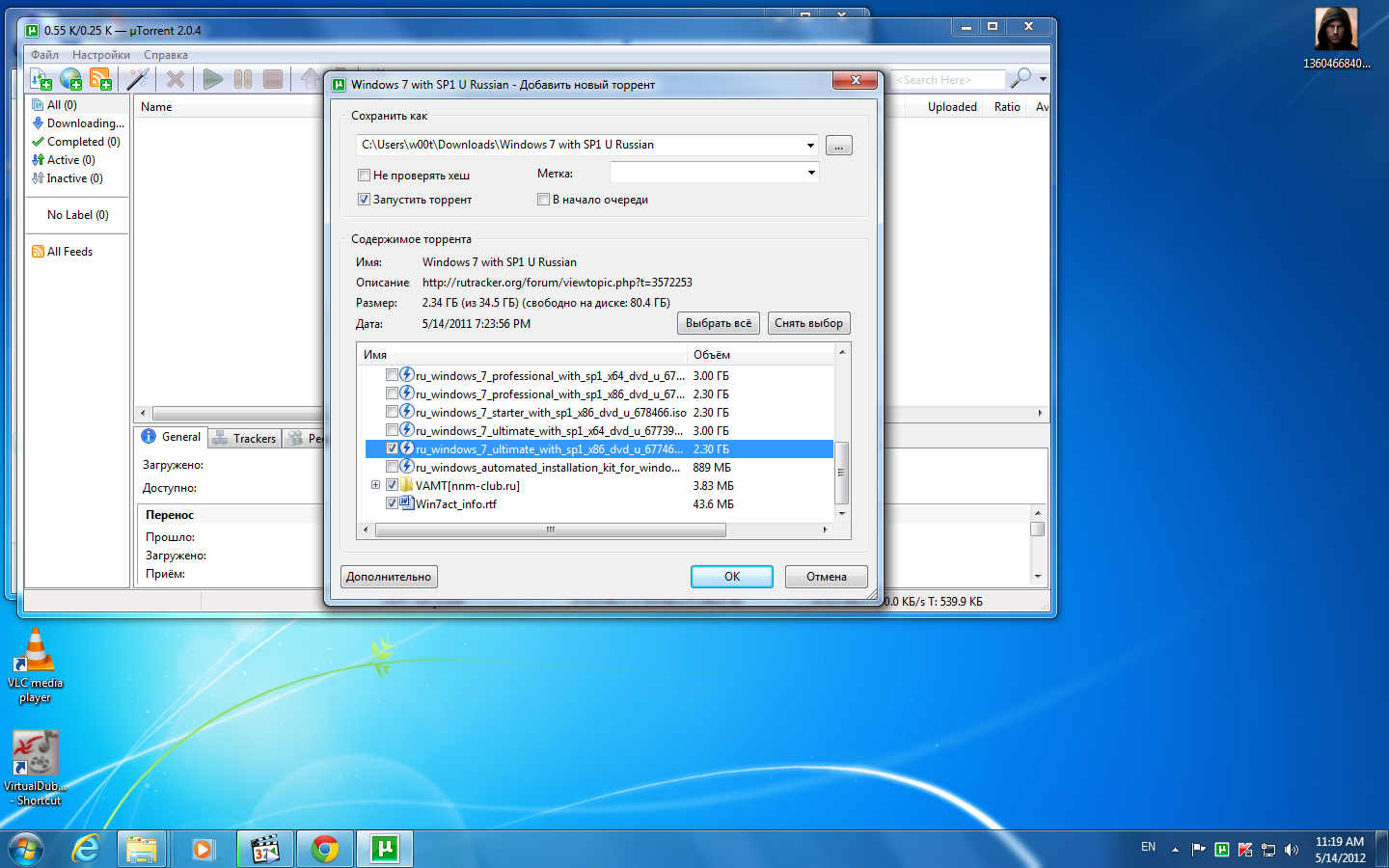Click the Remove torrent X icon
The width and height of the screenshot is (1389, 868).
pyautogui.click(x=175, y=79)
